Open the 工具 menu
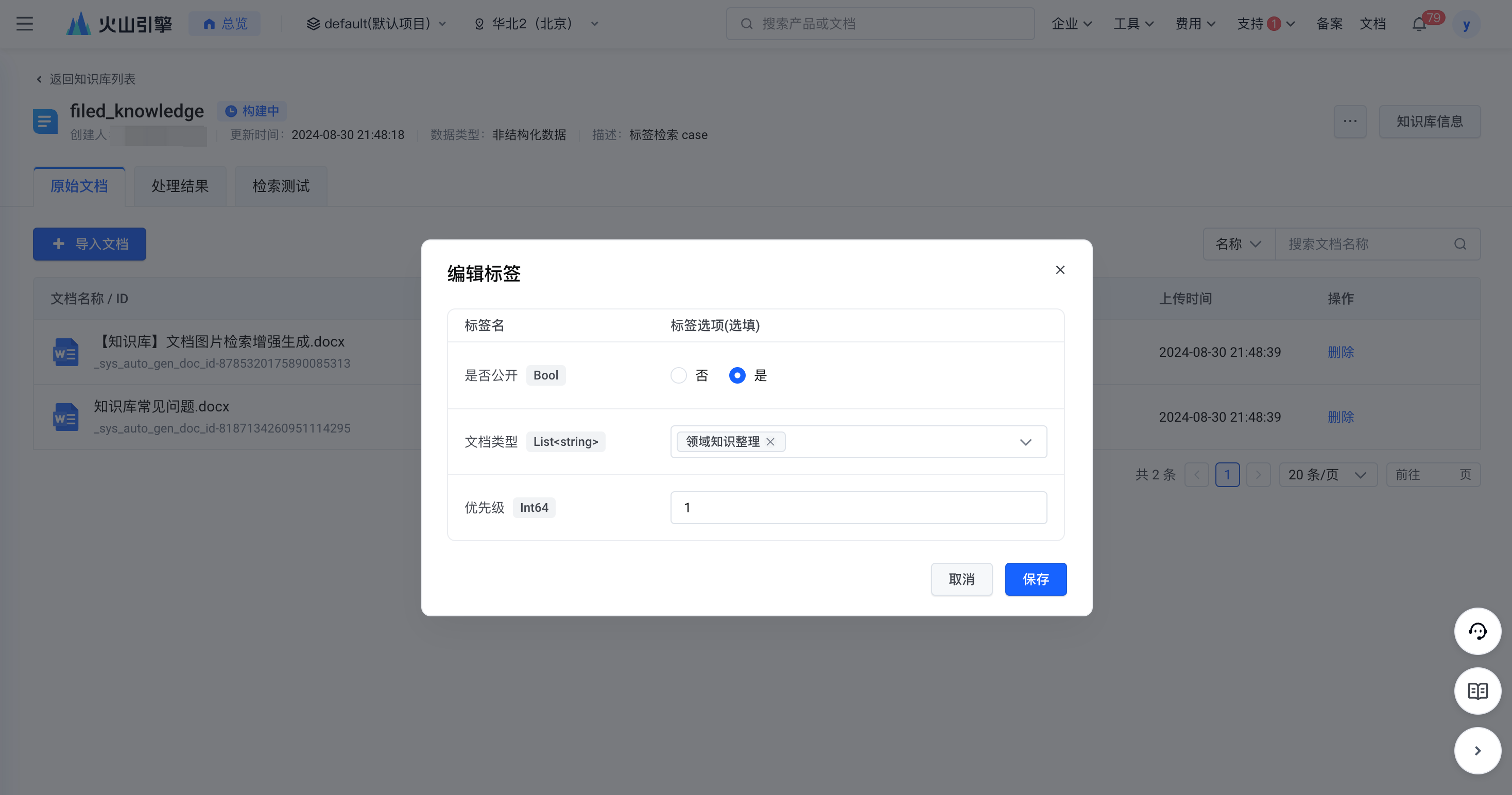 tap(1133, 24)
